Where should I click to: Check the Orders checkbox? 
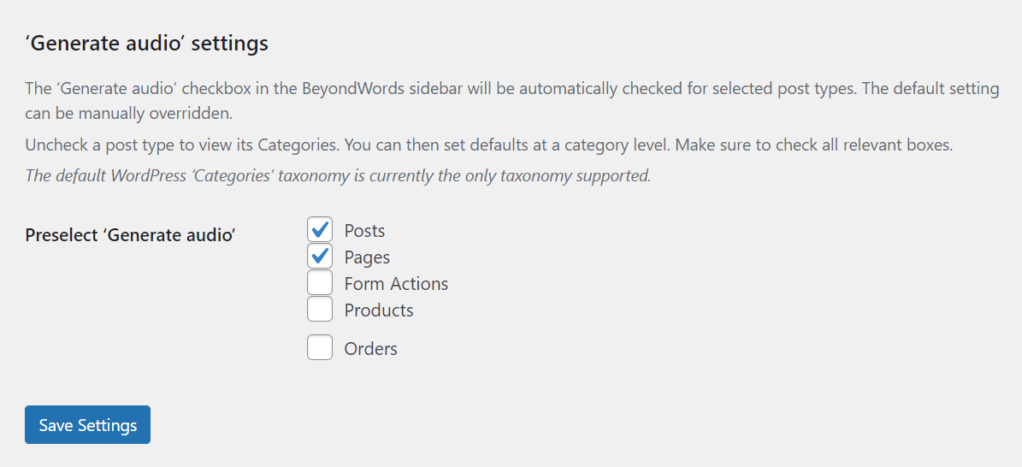320,348
